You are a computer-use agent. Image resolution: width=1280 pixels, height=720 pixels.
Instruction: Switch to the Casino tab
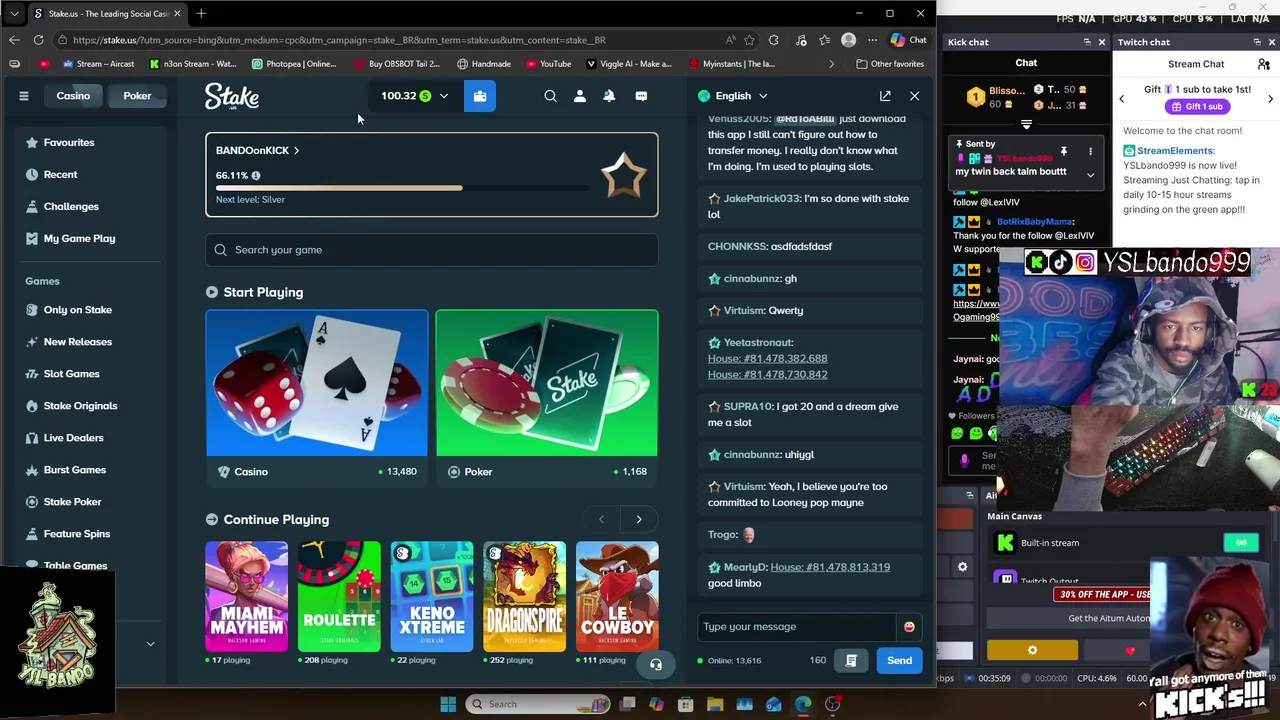coord(73,96)
